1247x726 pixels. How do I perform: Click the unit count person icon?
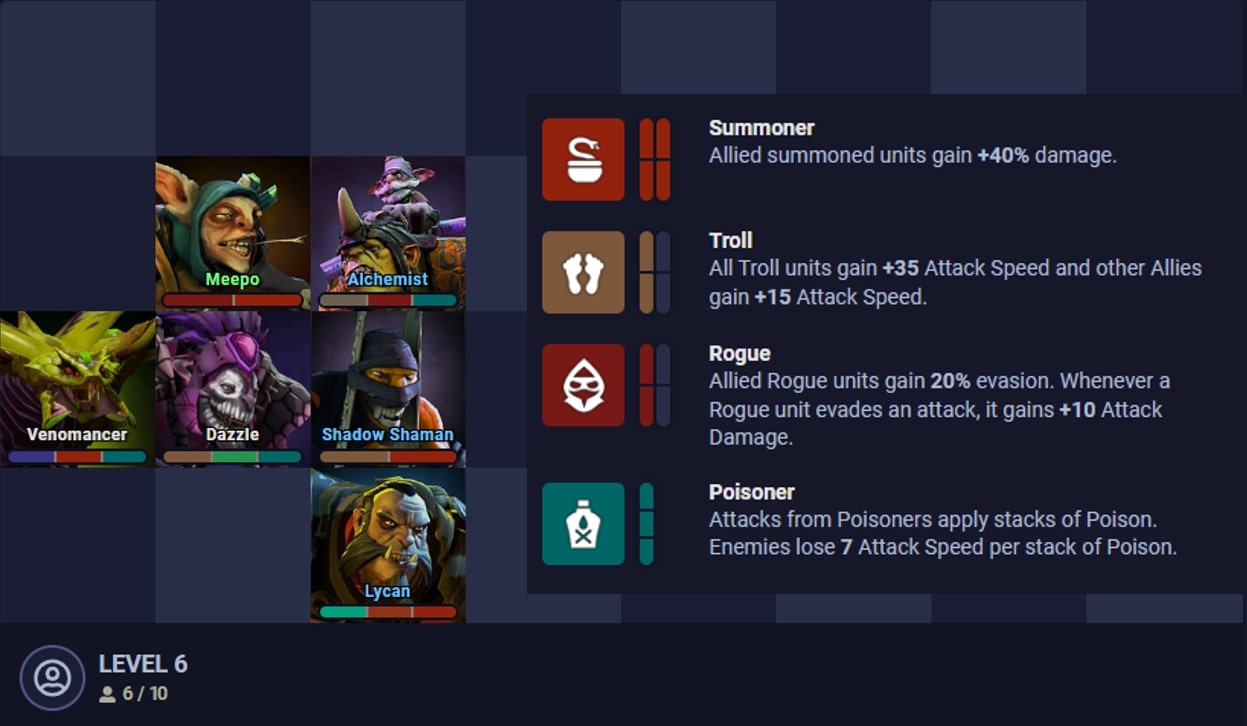click(x=107, y=694)
